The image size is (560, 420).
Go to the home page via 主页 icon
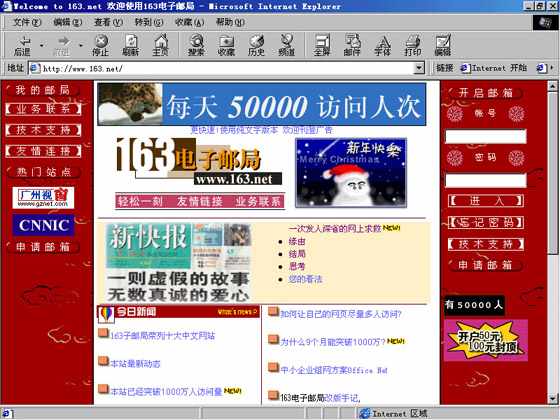click(x=160, y=45)
